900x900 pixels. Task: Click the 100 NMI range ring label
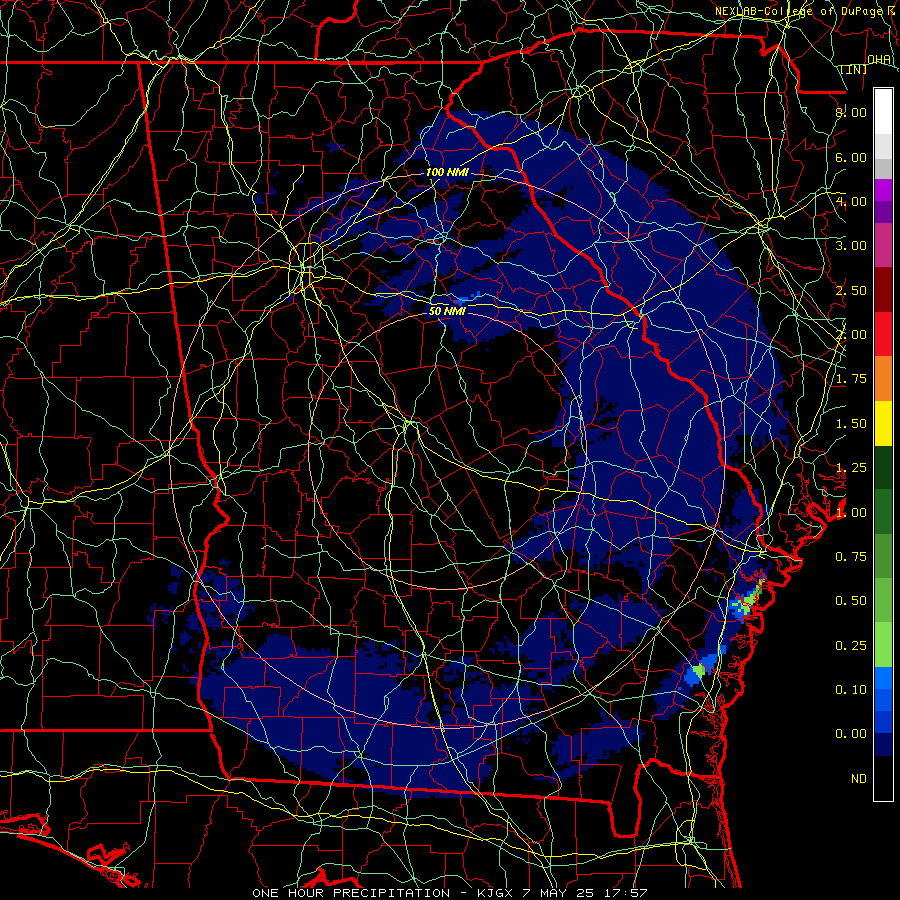[447, 172]
